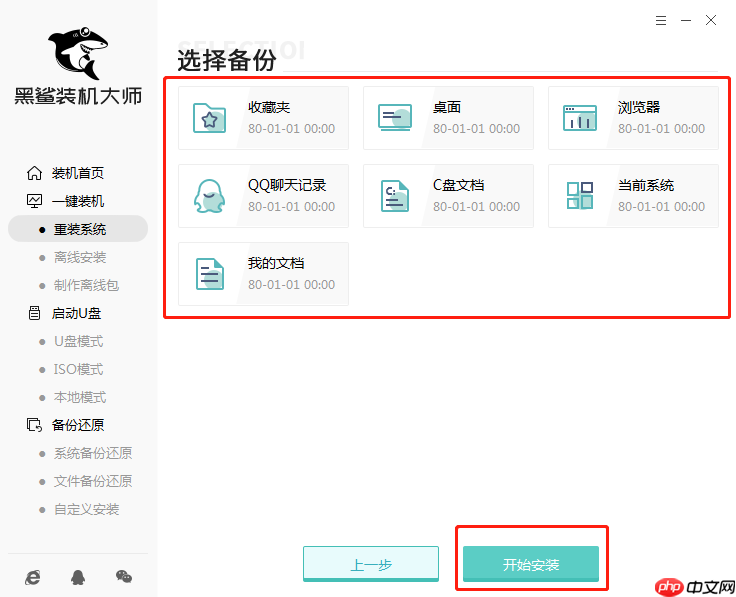Screen dimensions: 736x597
Task: Open the 备份还原 section
Action: [x=77, y=425]
